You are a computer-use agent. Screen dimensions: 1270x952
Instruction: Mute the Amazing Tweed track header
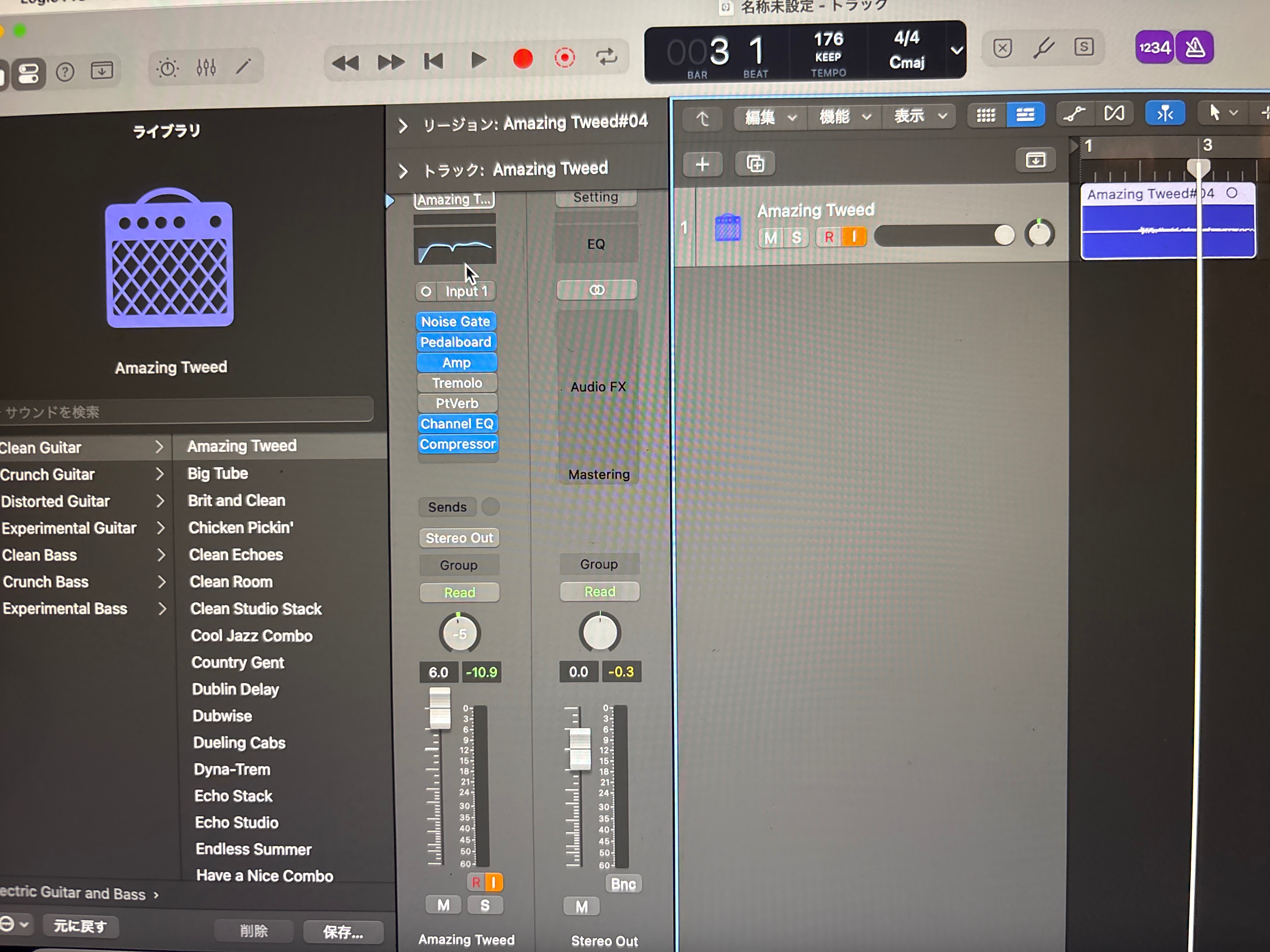pos(770,238)
